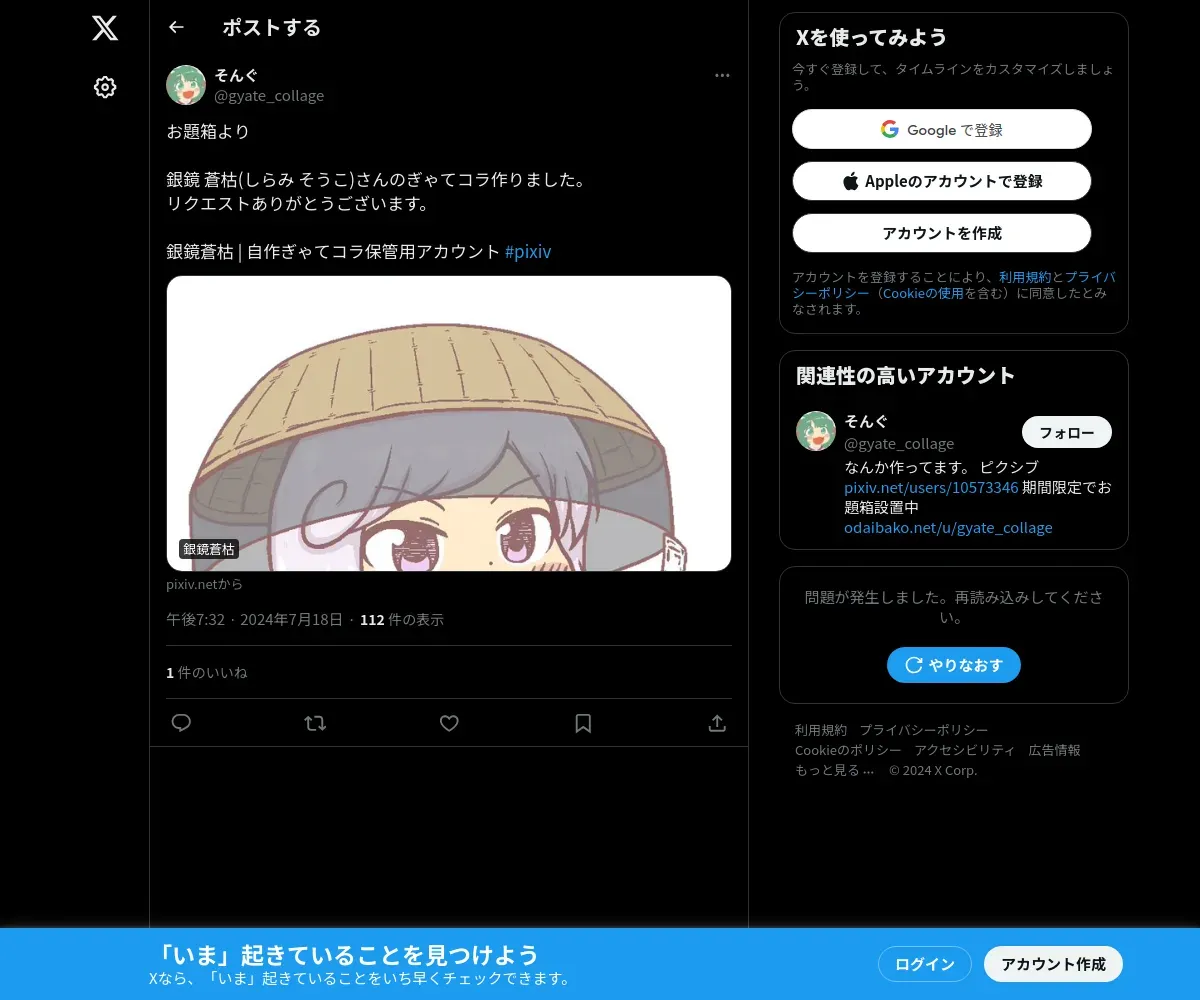Open the アクセシビリティ footer link

tap(965, 750)
